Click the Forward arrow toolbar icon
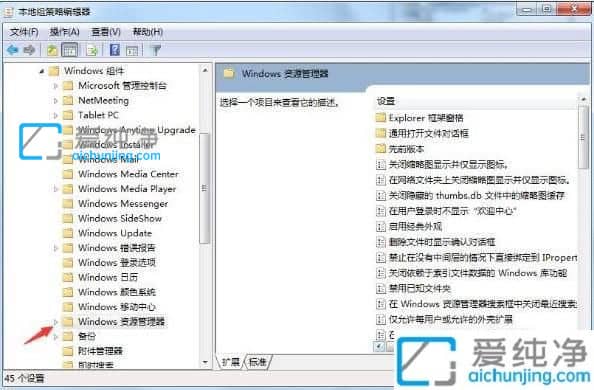The image size is (594, 390). coord(30,50)
